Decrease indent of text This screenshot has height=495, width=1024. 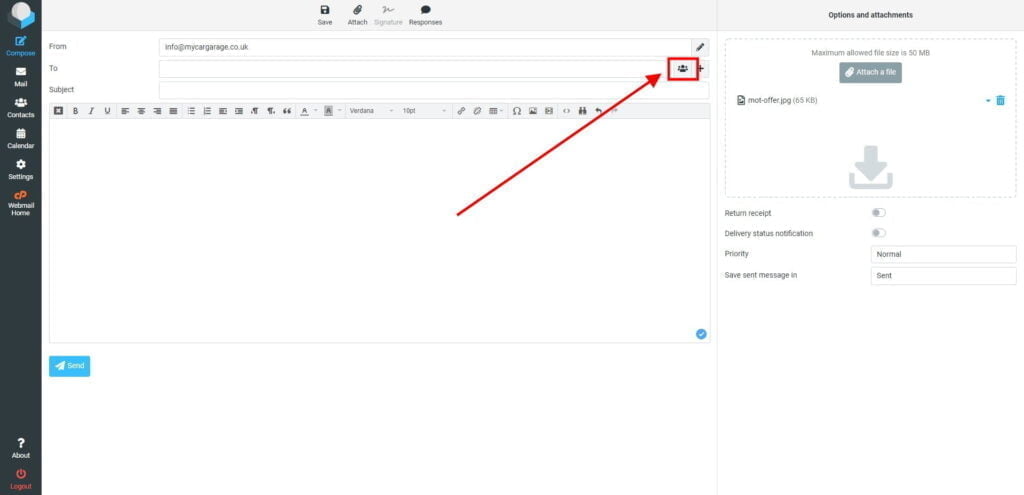[223, 111]
